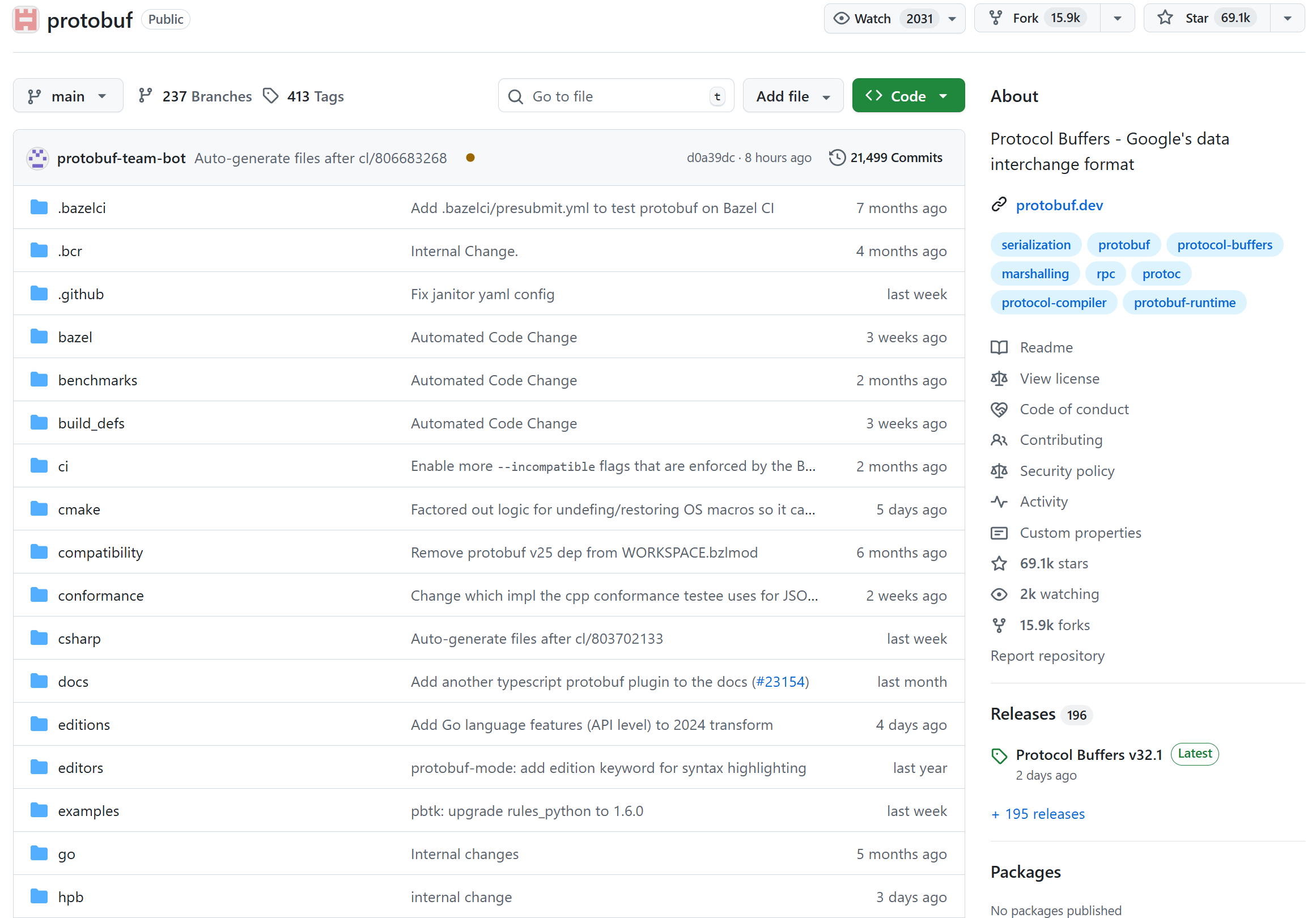Image resolution: width=1316 pixels, height=918 pixels.
Task: Open the Add file dropdown
Action: click(793, 95)
